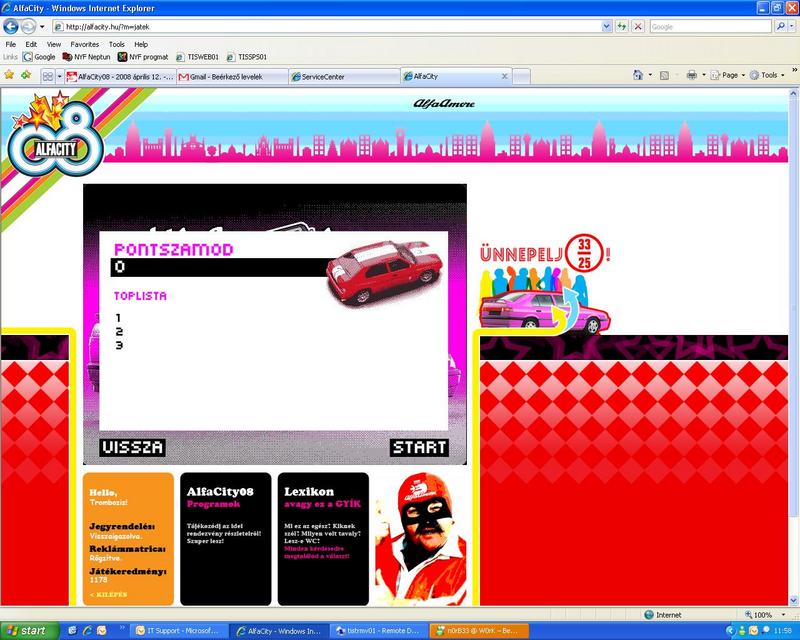Open the Help menu
Viewport: 800px width, 640px height.
coord(141,44)
